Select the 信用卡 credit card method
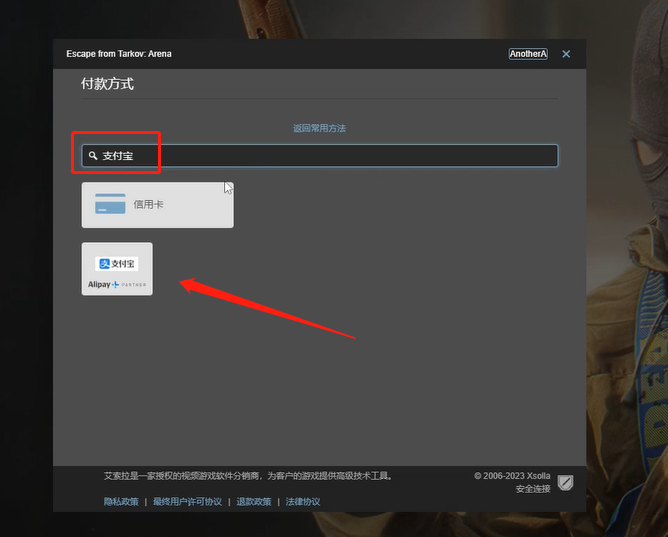Image resolution: width=668 pixels, height=537 pixels. coord(158,205)
